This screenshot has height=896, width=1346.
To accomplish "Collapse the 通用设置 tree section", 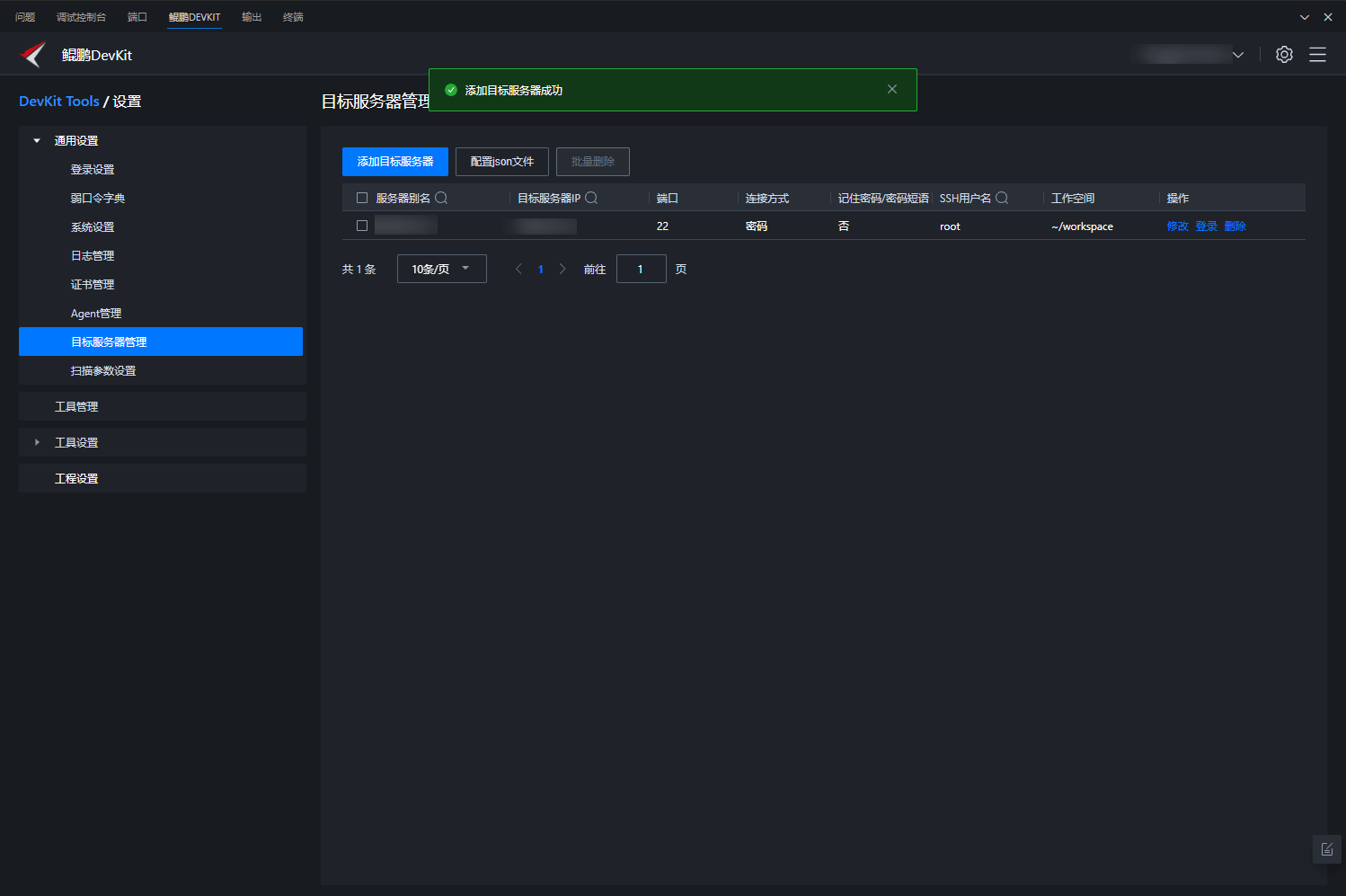I will (x=37, y=140).
